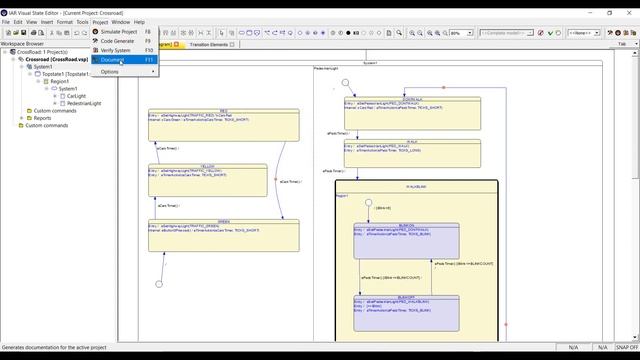Select the simple state rounded-rectangle tool
640x360 pixels.
tap(241, 33)
